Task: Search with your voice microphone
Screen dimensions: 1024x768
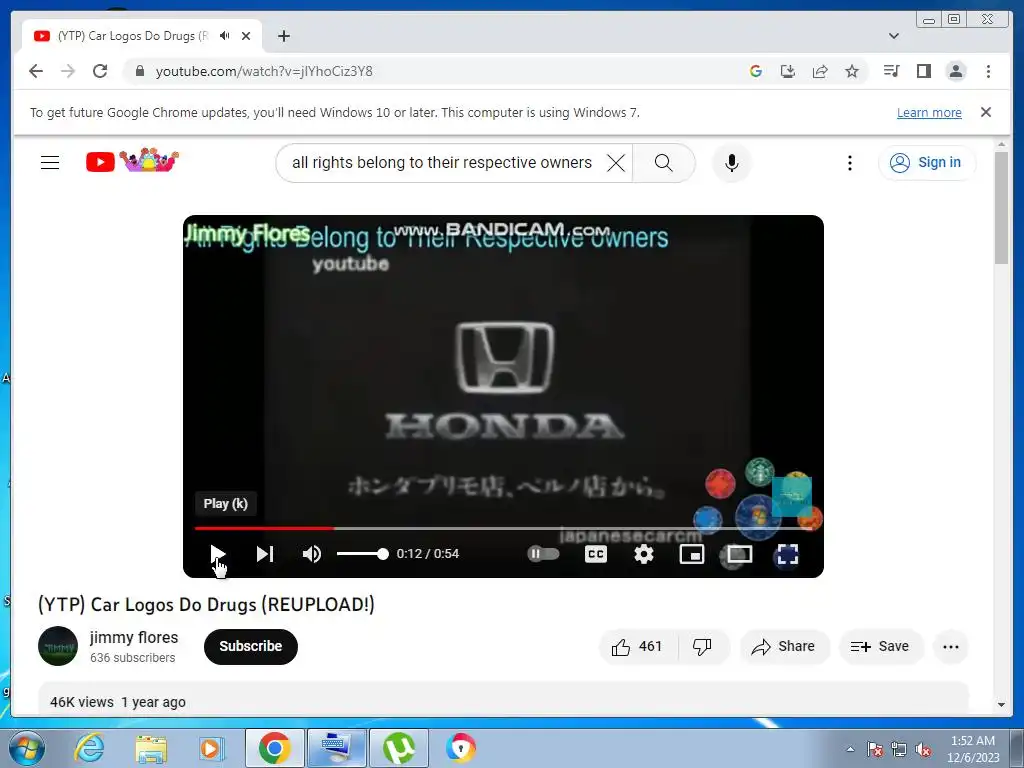Action: (731, 163)
